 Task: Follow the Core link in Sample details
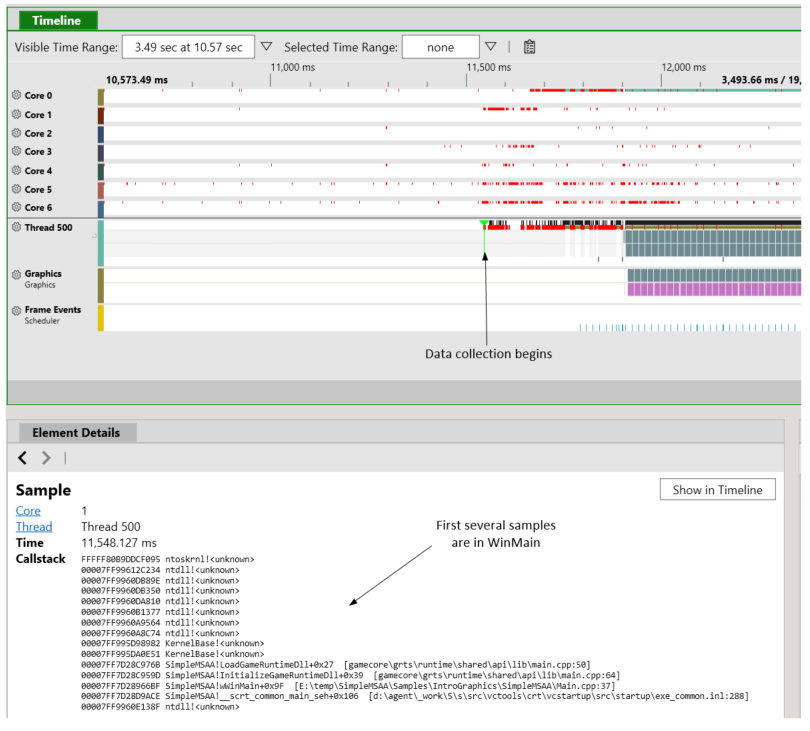[28, 510]
